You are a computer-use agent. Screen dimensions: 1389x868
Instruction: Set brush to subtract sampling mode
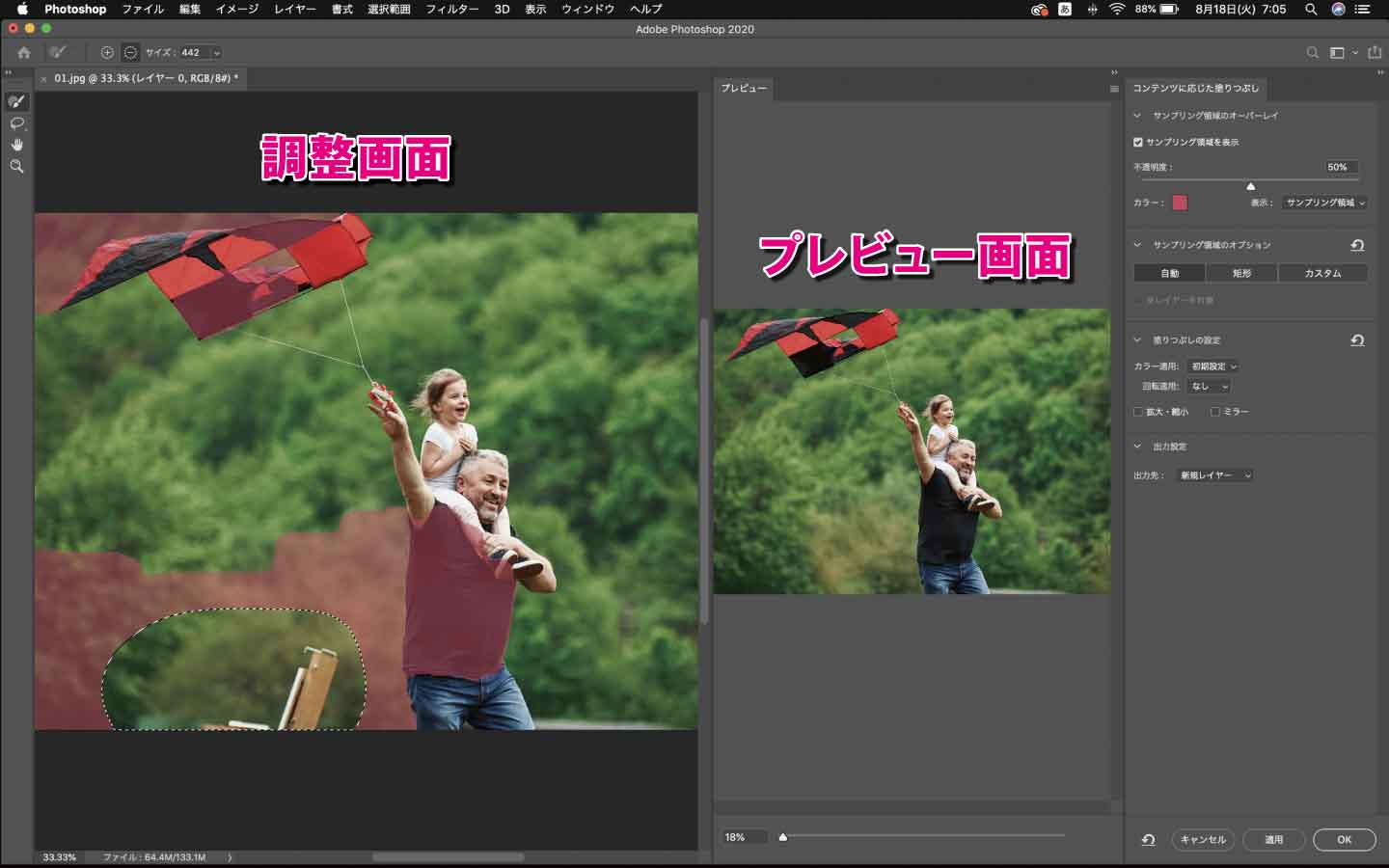point(131,52)
